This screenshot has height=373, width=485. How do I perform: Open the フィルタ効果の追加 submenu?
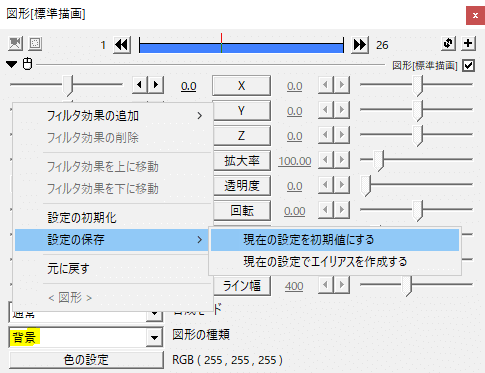click(x=113, y=116)
